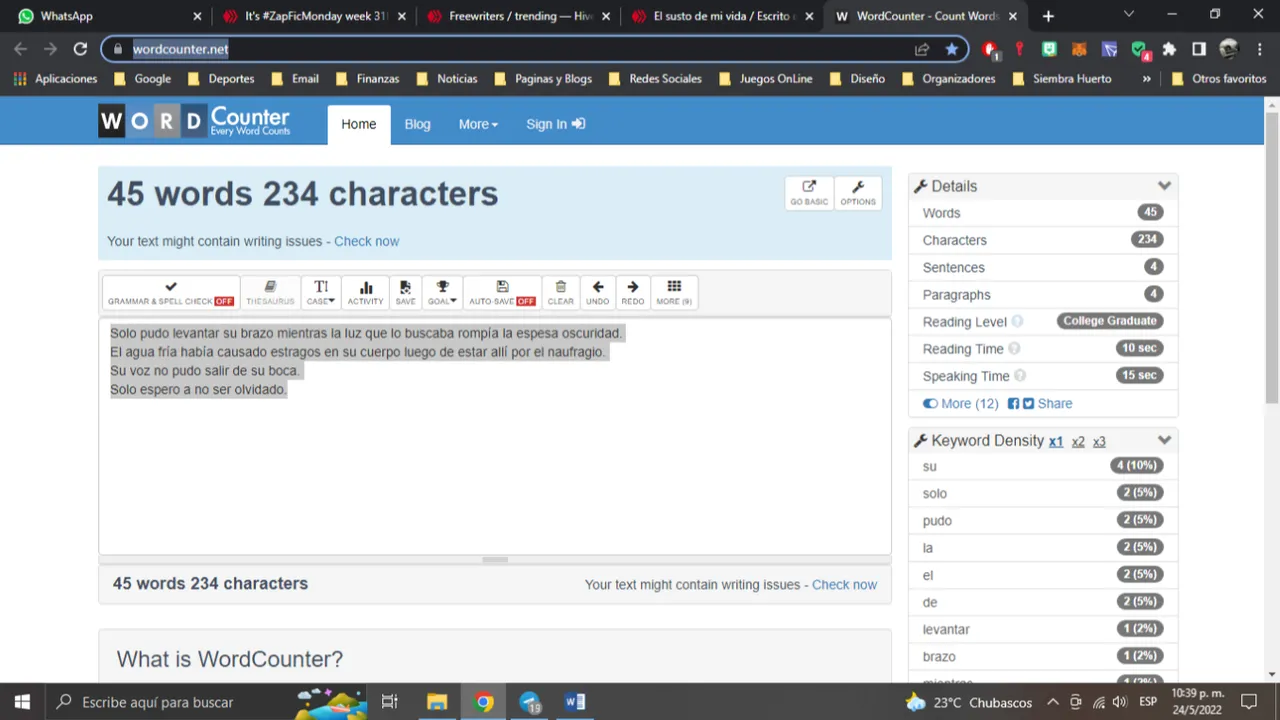Open Microsoft Word from taskbar
This screenshot has height=720, width=1280.
point(575,702)
